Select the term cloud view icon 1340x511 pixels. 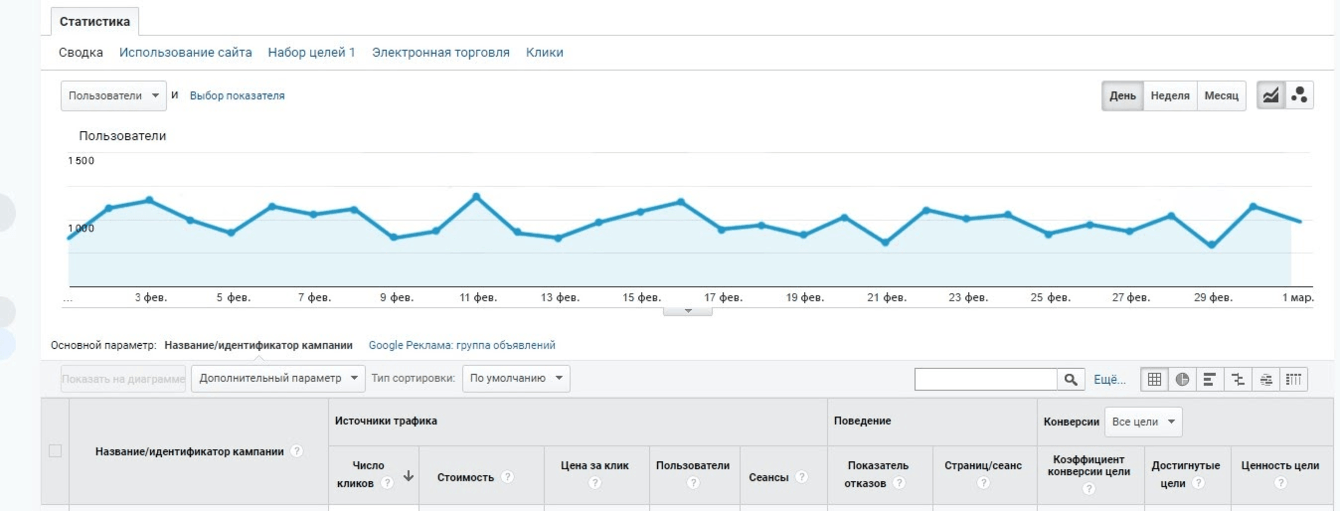click(x=1266, y=379)
